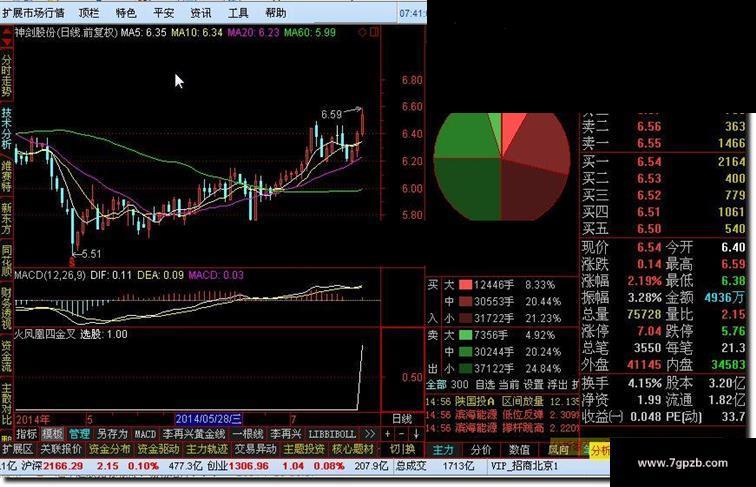Click 沪深 2166.29 index in status bar

coord(52,466)
